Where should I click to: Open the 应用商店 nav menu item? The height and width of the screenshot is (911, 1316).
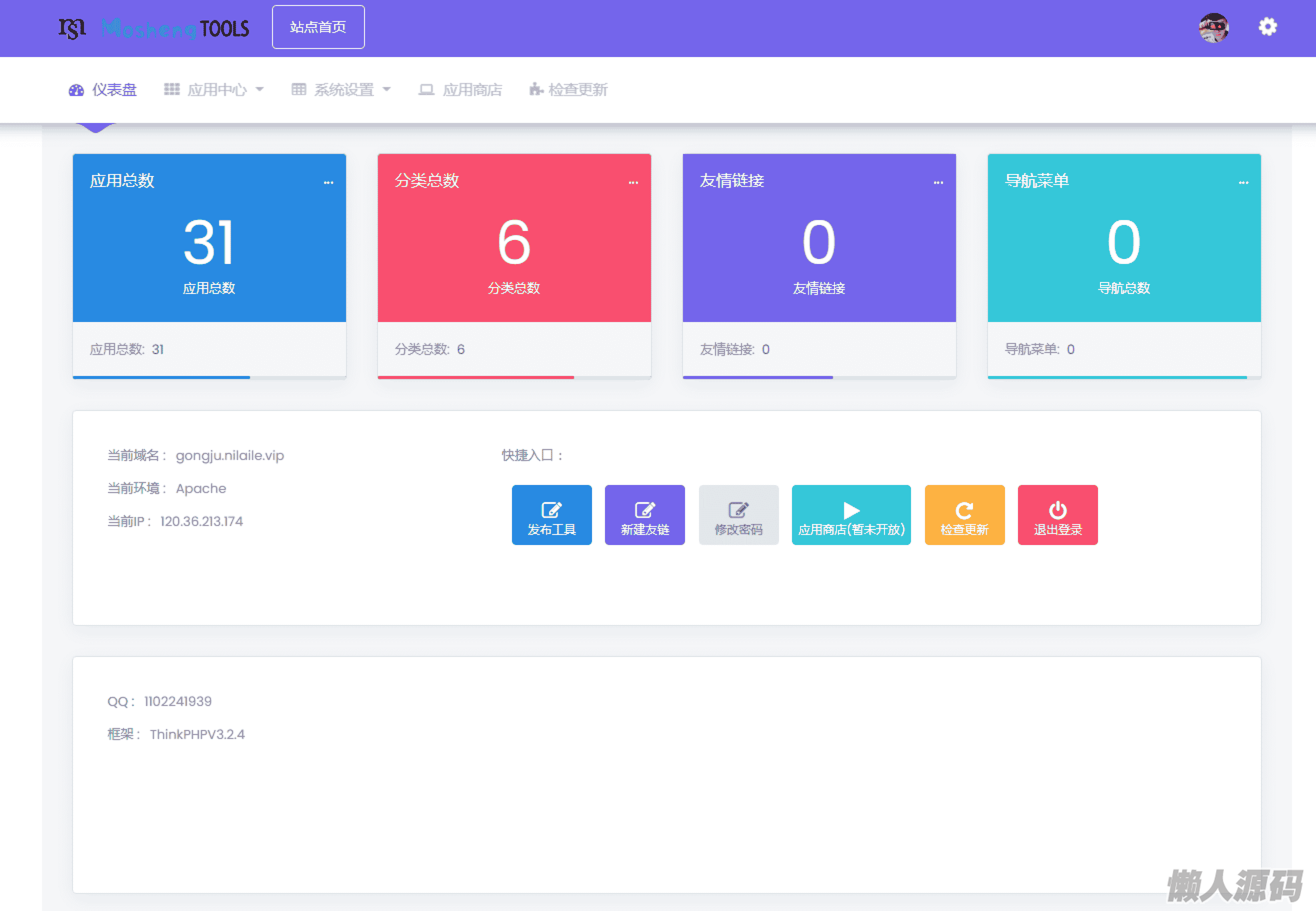click(x=461, y=89)
